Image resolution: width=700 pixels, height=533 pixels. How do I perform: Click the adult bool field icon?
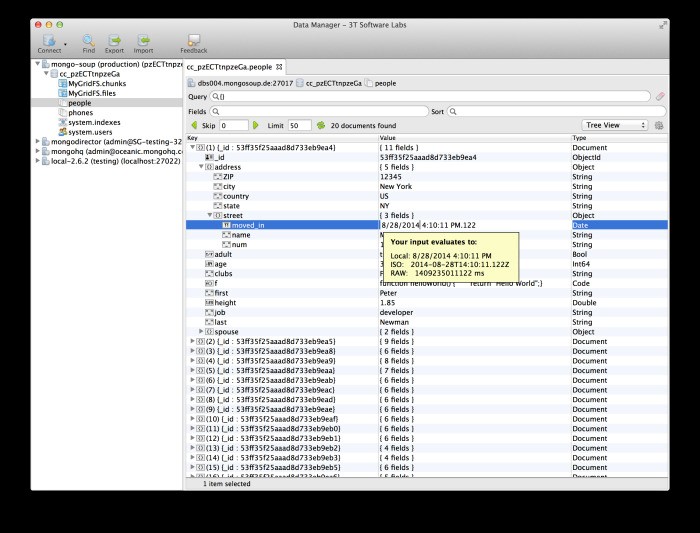tap(209, 254)
